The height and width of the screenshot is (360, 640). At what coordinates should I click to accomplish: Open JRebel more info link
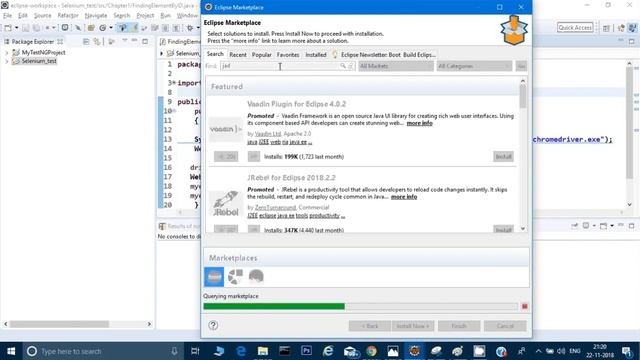pyautogui.click(x=404, y=197)
